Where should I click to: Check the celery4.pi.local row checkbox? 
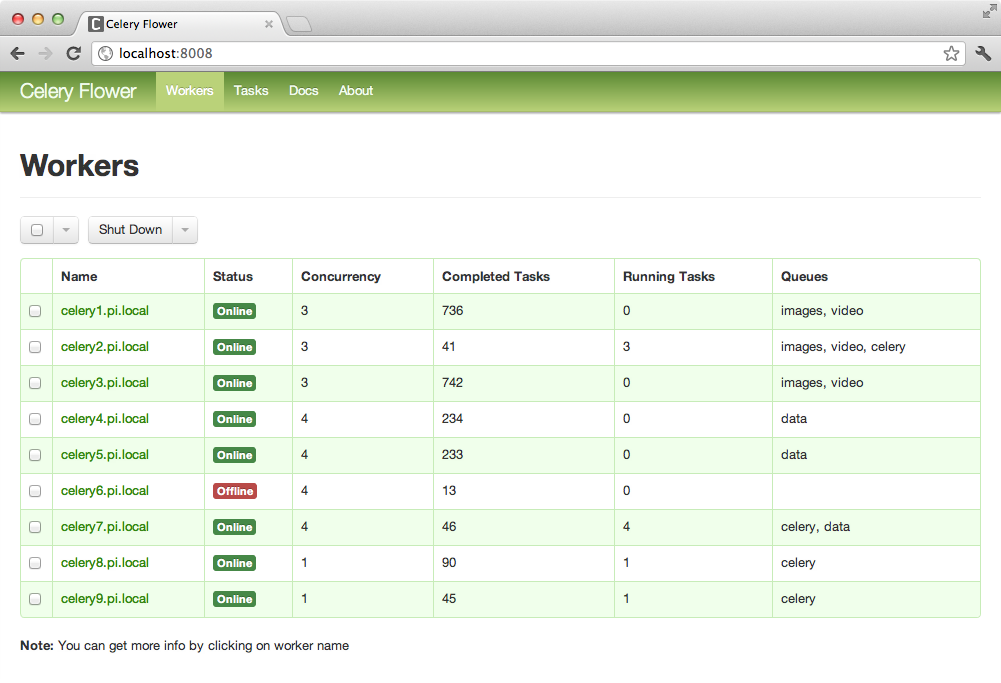tap(35, 419)
